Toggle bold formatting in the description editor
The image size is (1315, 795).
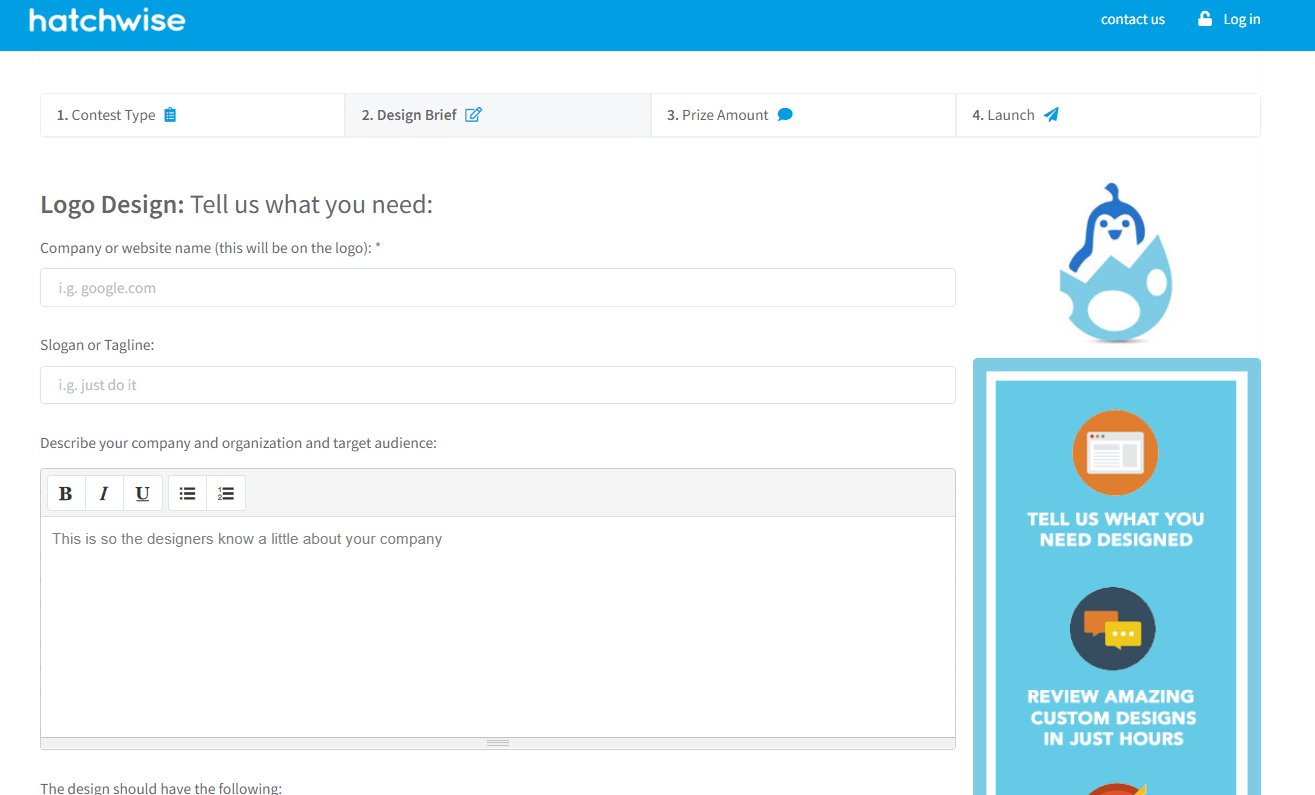[66, 492]
